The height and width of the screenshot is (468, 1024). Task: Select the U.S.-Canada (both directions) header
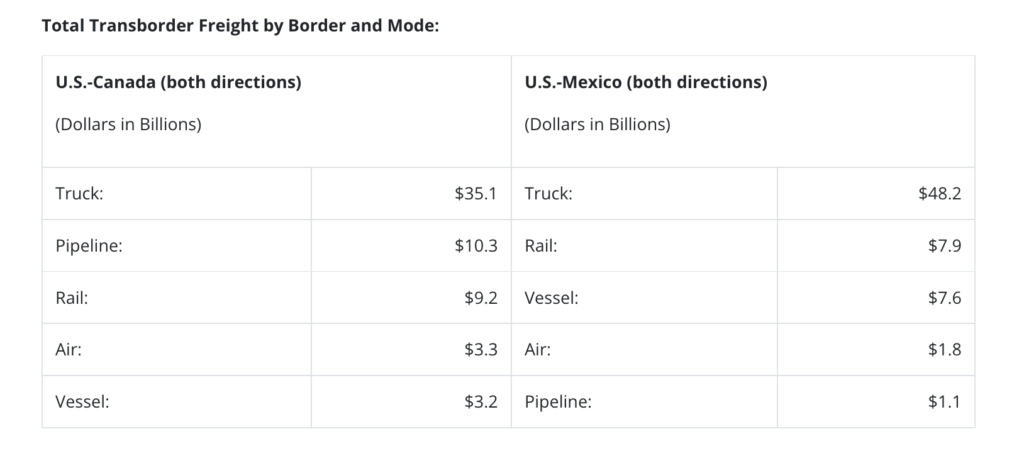pos(178,82)
